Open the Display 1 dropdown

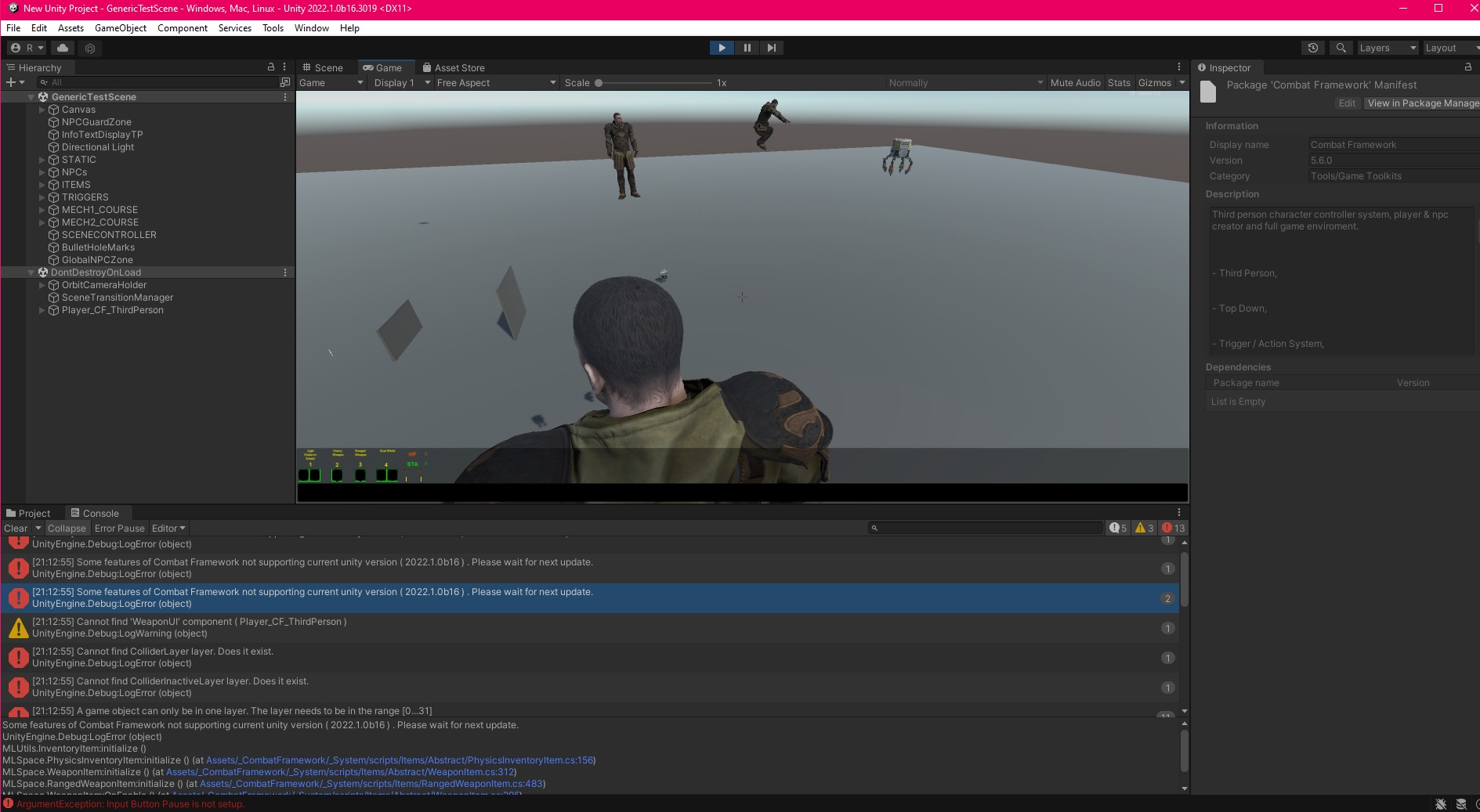[402, 82]
